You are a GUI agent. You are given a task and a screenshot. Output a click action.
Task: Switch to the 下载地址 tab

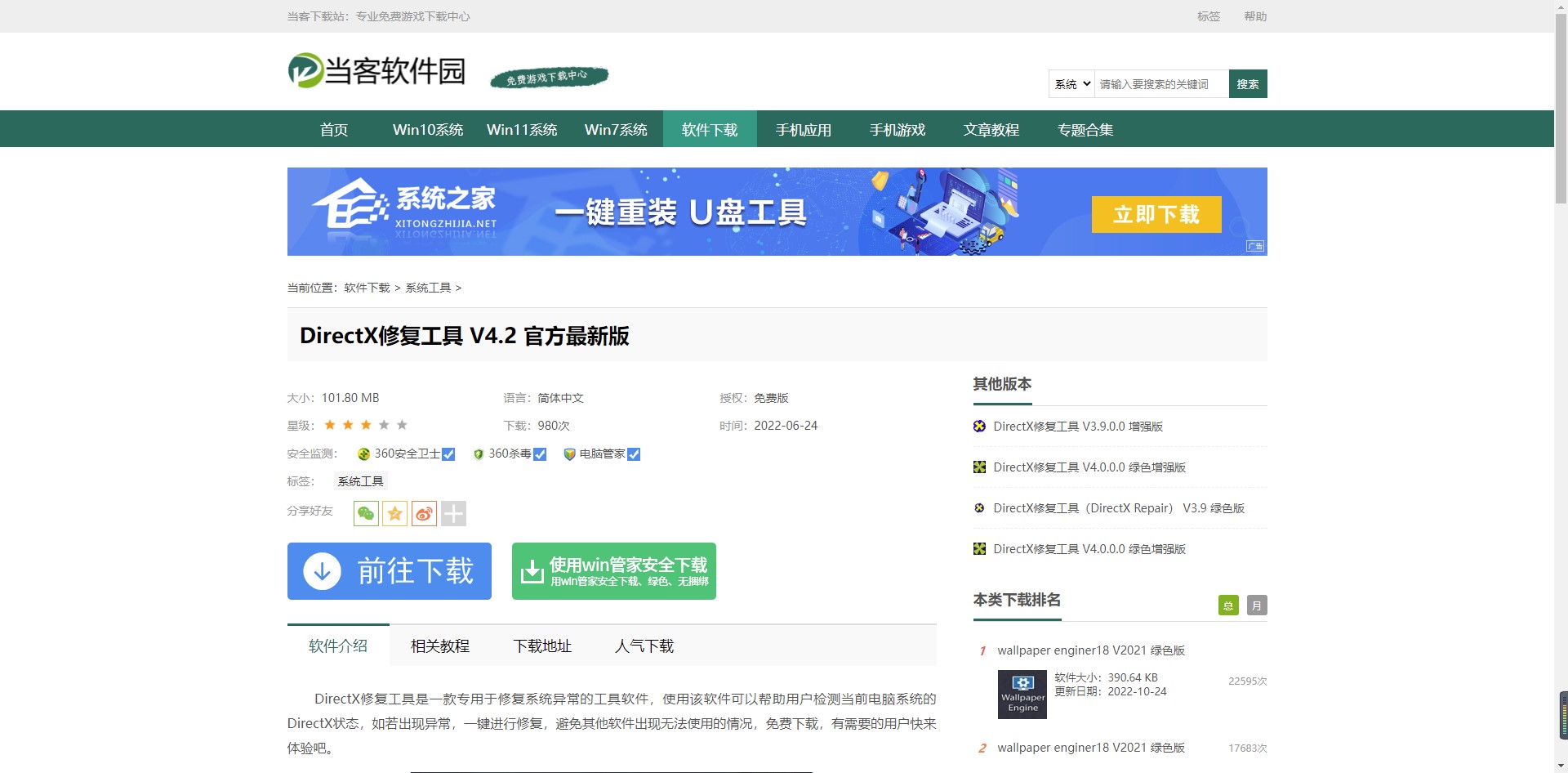(x=542, y=646)
